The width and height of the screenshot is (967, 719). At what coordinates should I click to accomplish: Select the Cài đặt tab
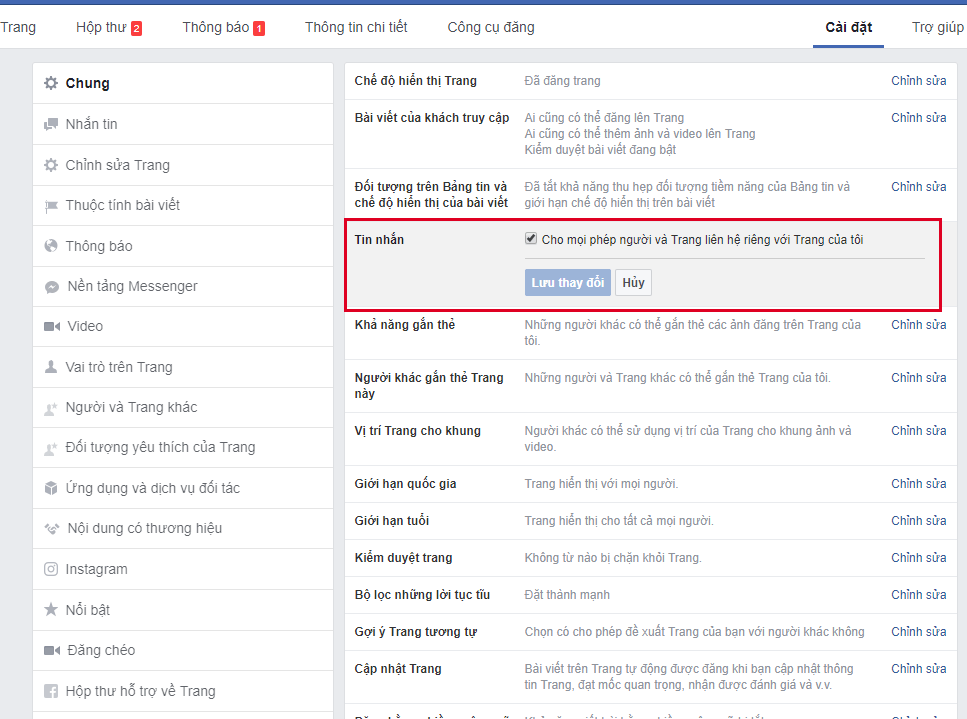(x=849, y=27)
